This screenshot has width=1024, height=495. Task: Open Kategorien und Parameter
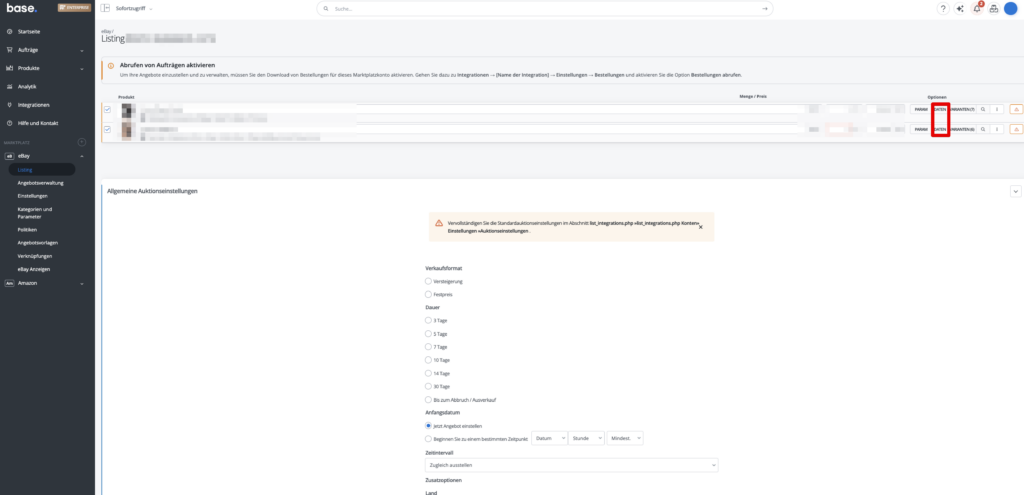(35, 213)
